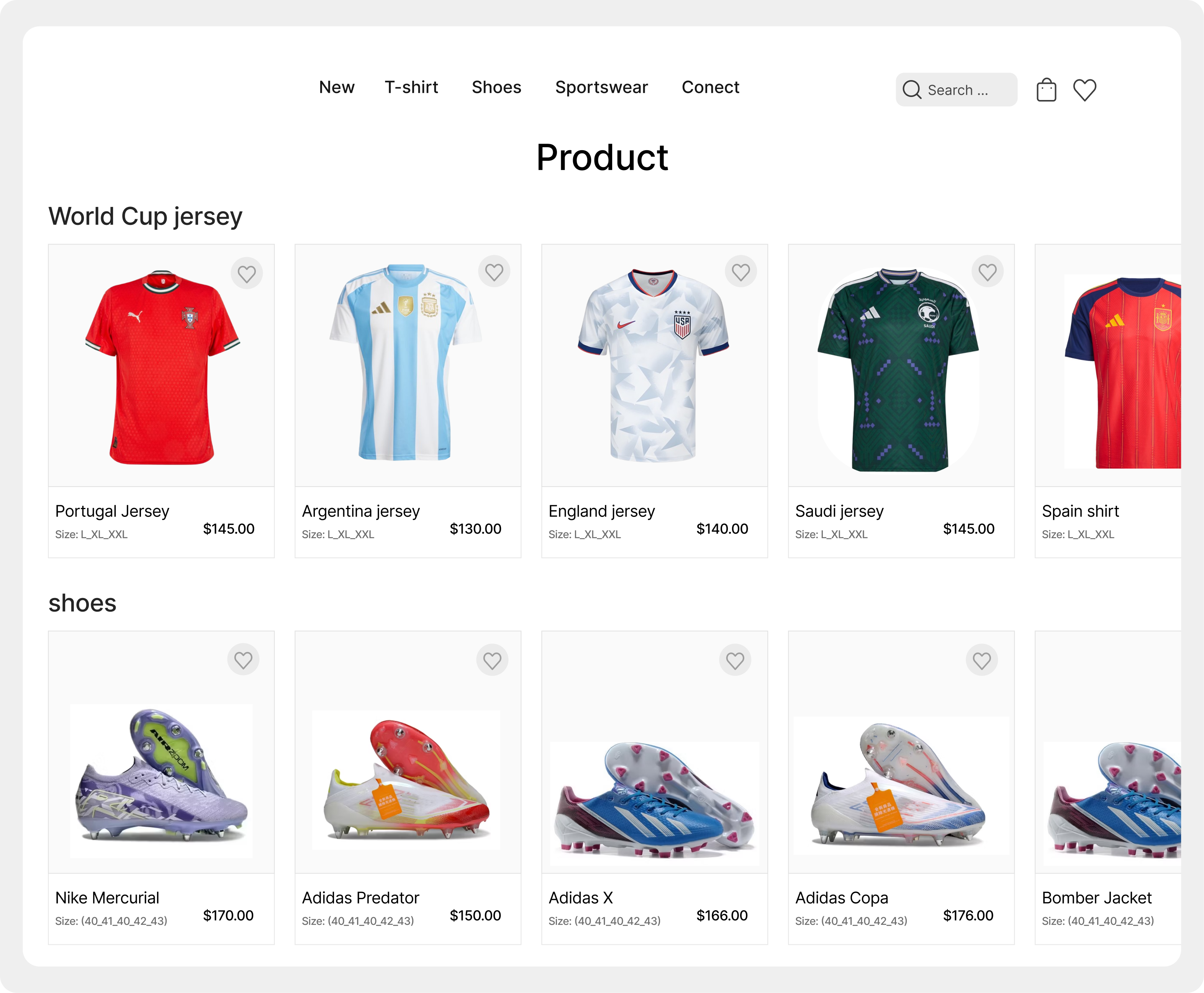1204x993 pixels.
Task: Click the search magnifier icon
Action: pos(912,89)
